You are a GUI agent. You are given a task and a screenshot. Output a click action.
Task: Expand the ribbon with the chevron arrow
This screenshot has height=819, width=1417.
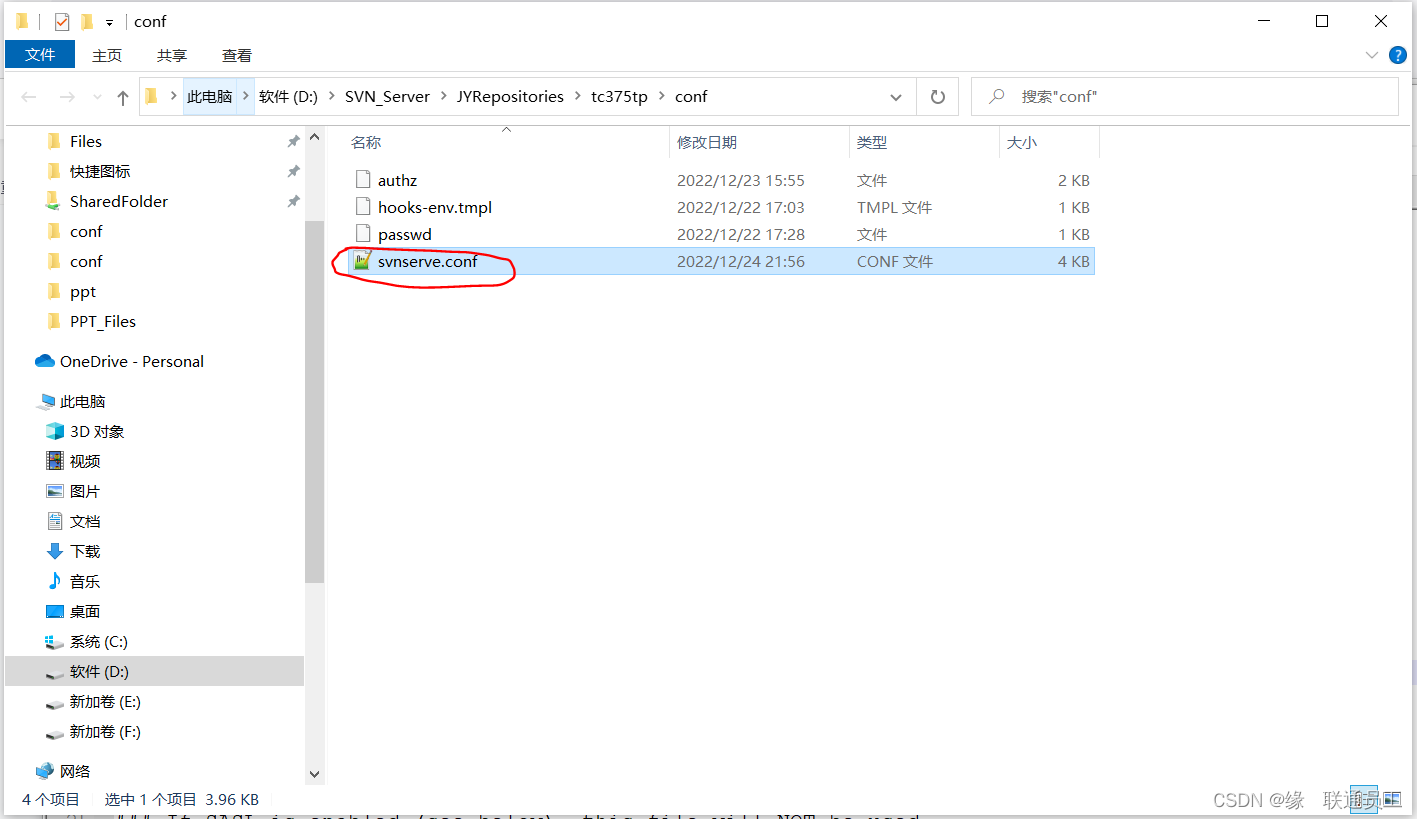coord(1371,55)
